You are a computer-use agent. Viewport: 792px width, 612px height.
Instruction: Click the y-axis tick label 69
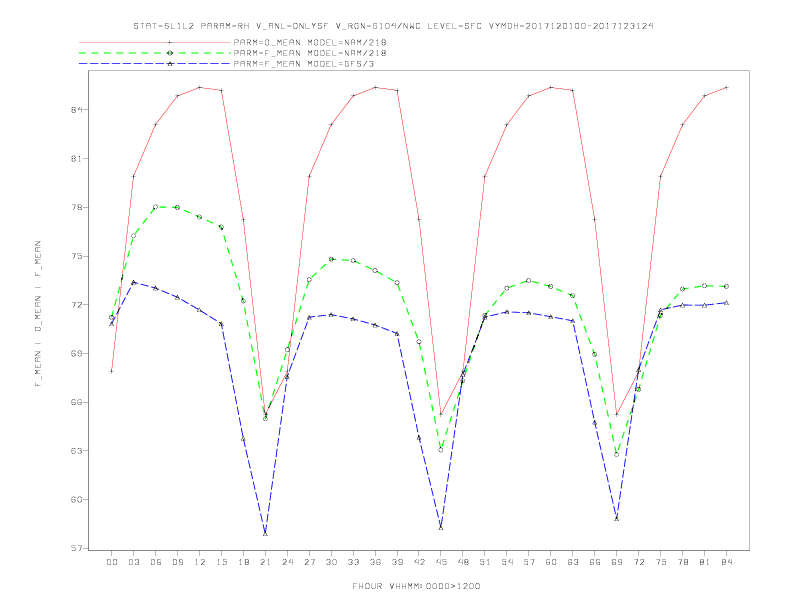click(77, 353)
